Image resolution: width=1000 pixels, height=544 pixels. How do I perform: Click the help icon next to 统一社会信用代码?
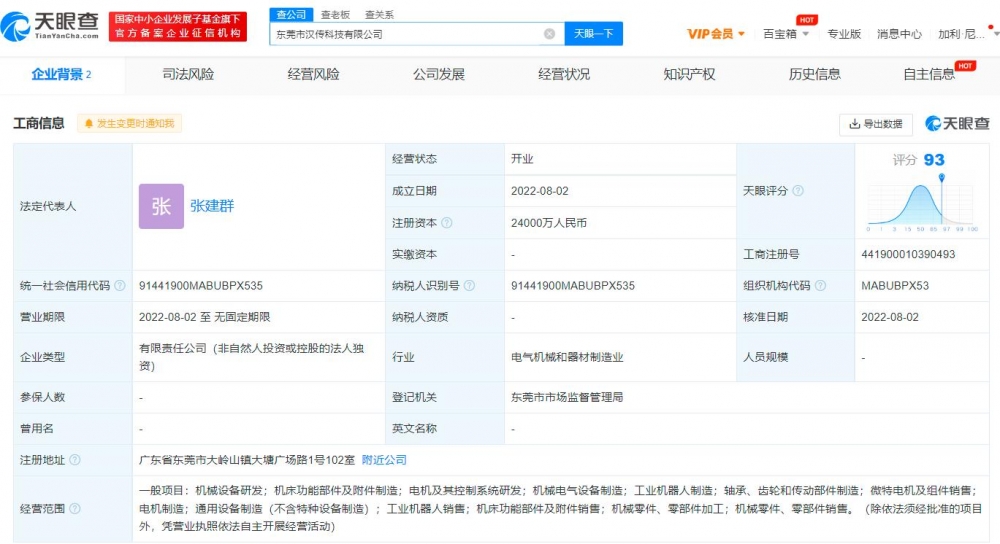tap(120, 286)
